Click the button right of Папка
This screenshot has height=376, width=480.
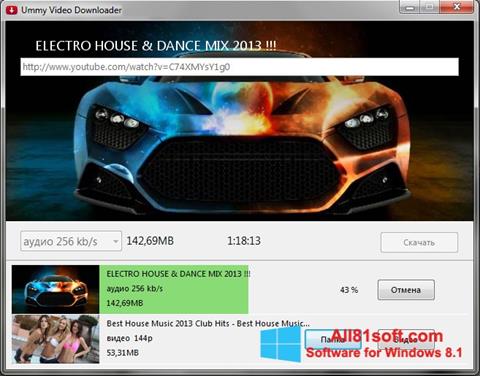point(406,340)
